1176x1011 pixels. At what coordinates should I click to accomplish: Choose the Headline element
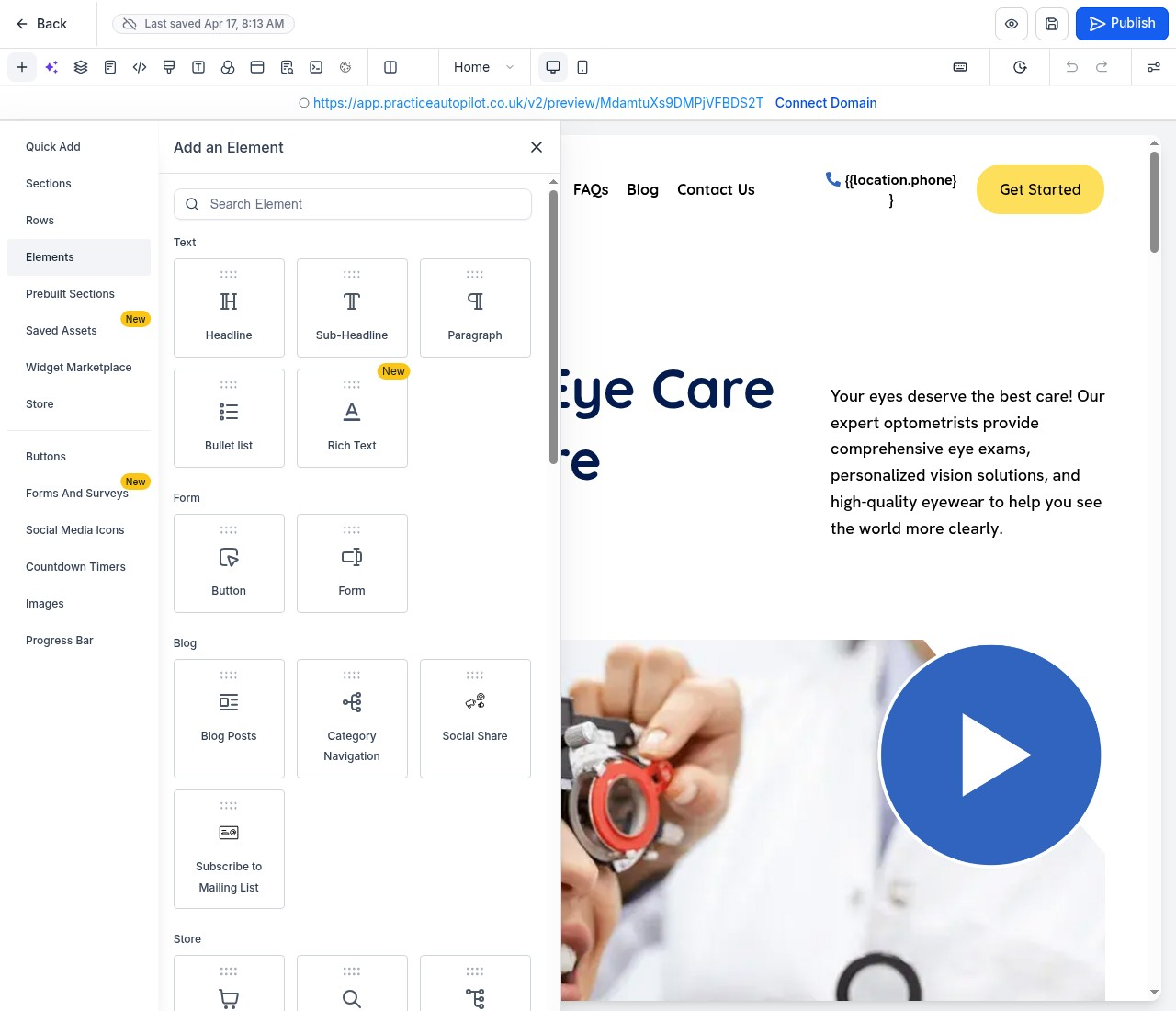click(229, 308)
